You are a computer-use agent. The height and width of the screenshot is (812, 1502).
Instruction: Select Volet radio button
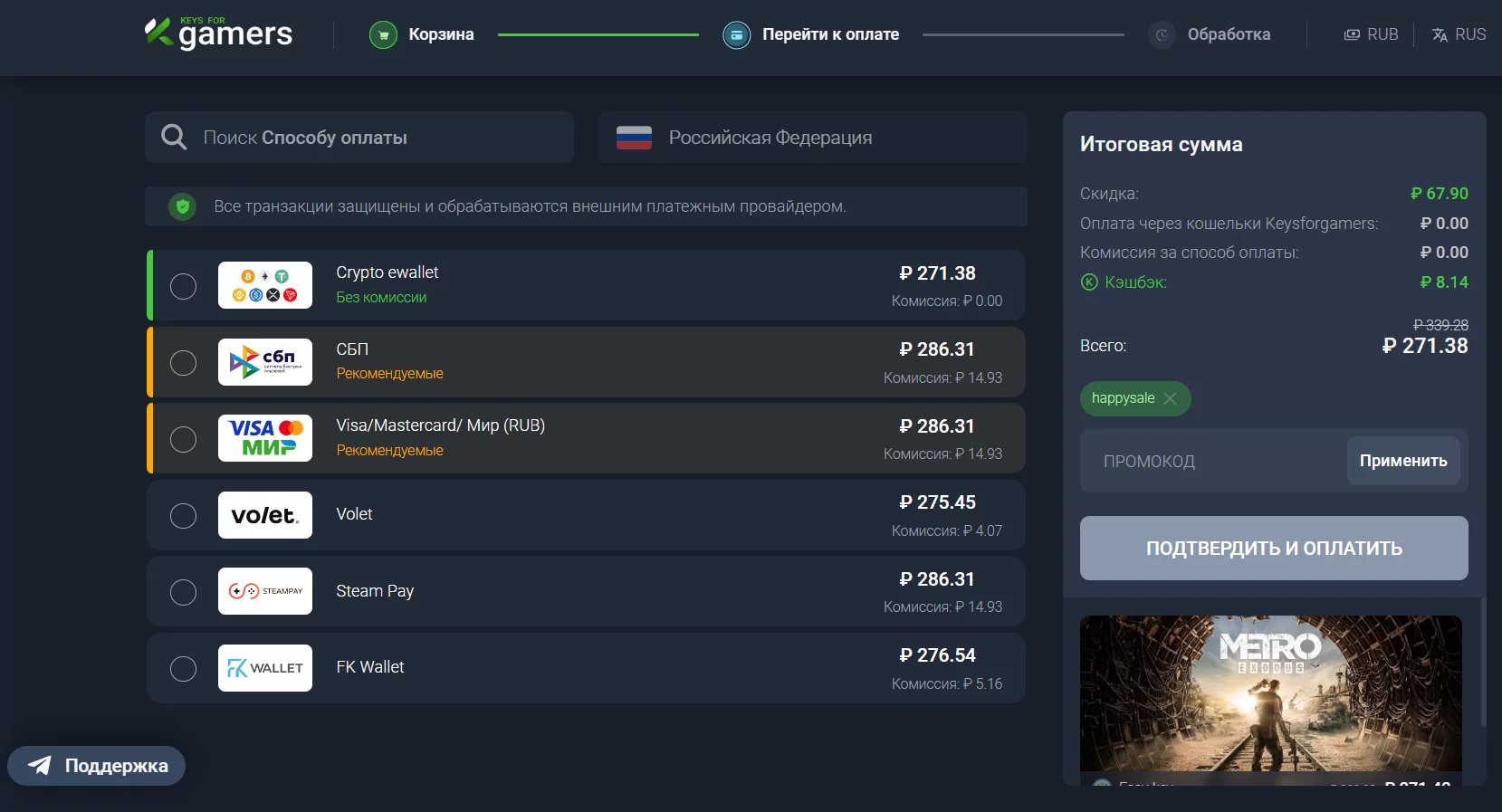(184, 515)
